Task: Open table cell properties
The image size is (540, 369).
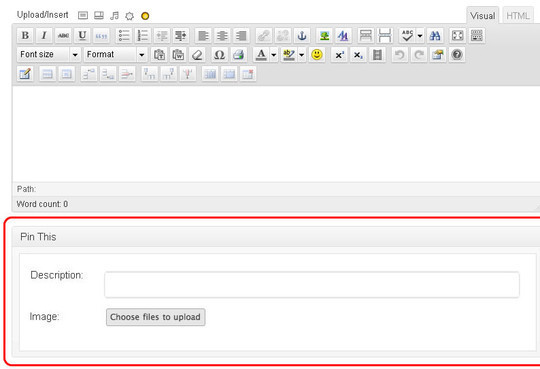Action: click(x=66, y=74)
